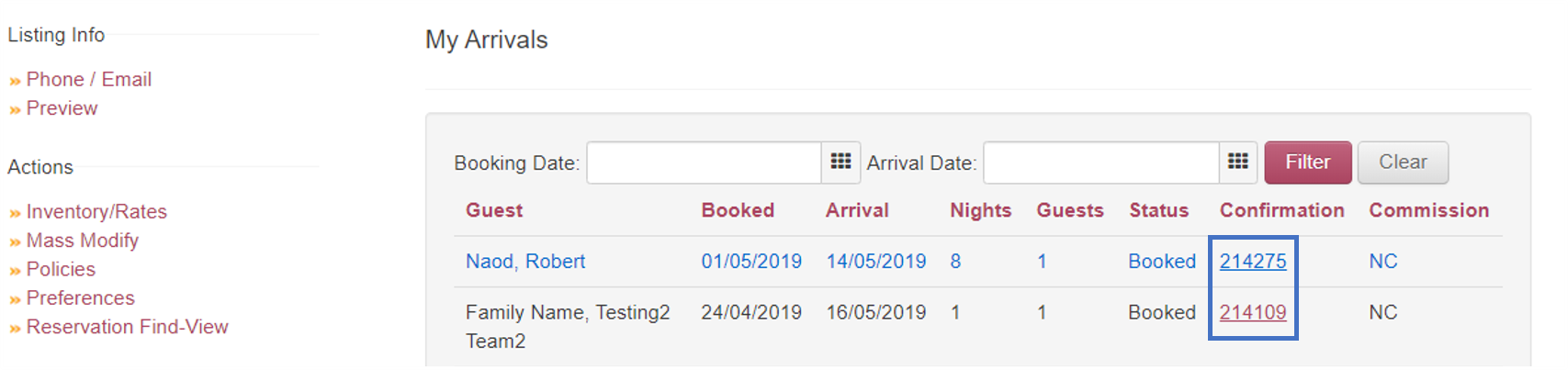Click the Booked status for Naod, Robert
Viewport: 1568px width, 370px height.
pos(1162,262)
